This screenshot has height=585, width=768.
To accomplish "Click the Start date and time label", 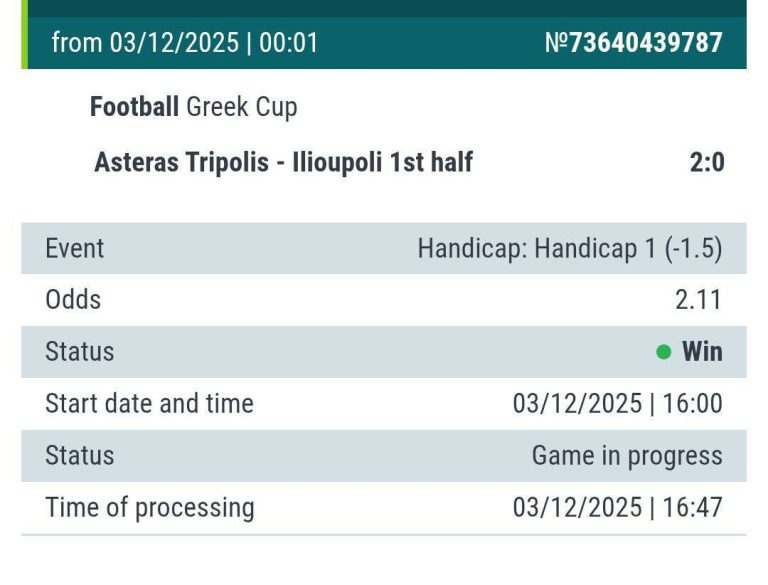I will click(x=149, y=403).
